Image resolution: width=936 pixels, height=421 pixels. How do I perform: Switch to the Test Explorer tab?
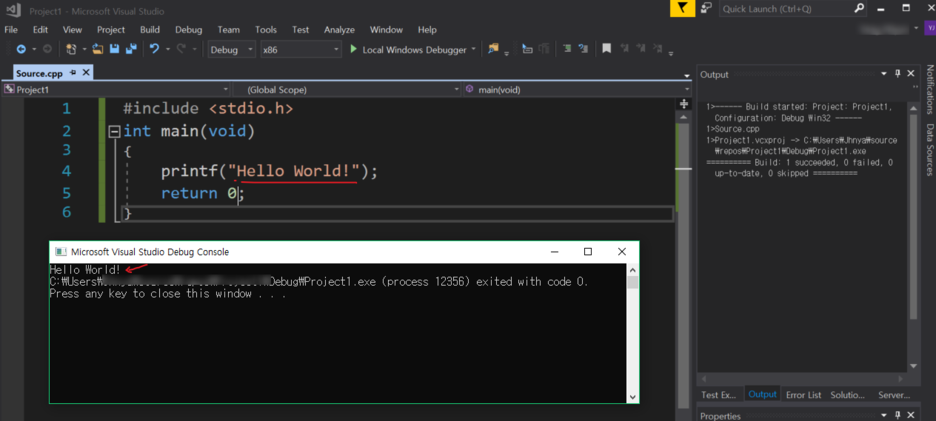coord(719,395)
